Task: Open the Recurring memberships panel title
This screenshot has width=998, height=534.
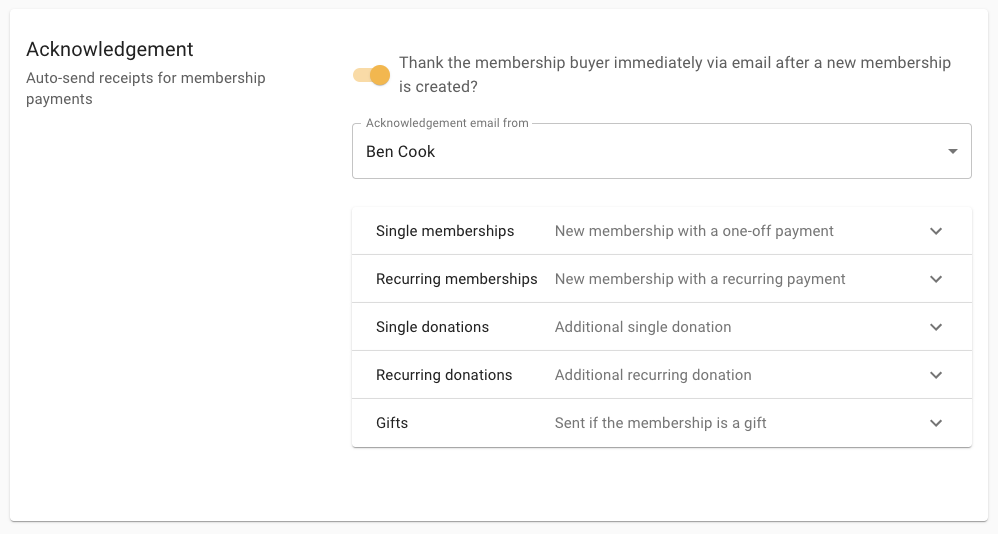Action: coord(456,279)
